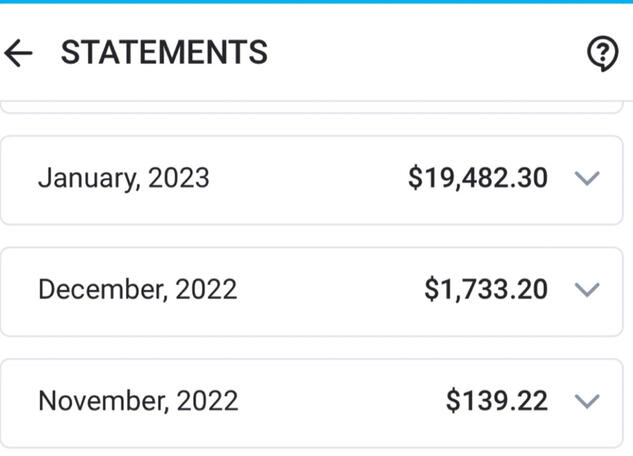The image size is (633, 456).
Task: Click the $19,482.30 statement amount
Action: pos(478,179)
